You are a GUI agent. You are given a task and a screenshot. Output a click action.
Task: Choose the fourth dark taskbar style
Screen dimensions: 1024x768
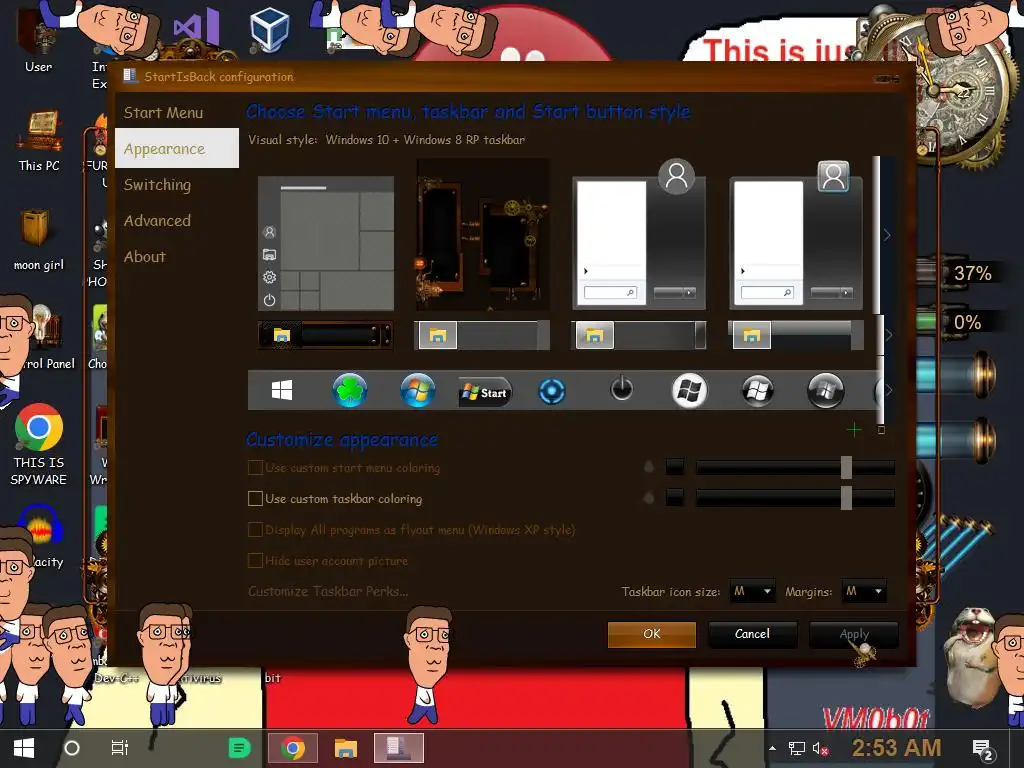796,336
